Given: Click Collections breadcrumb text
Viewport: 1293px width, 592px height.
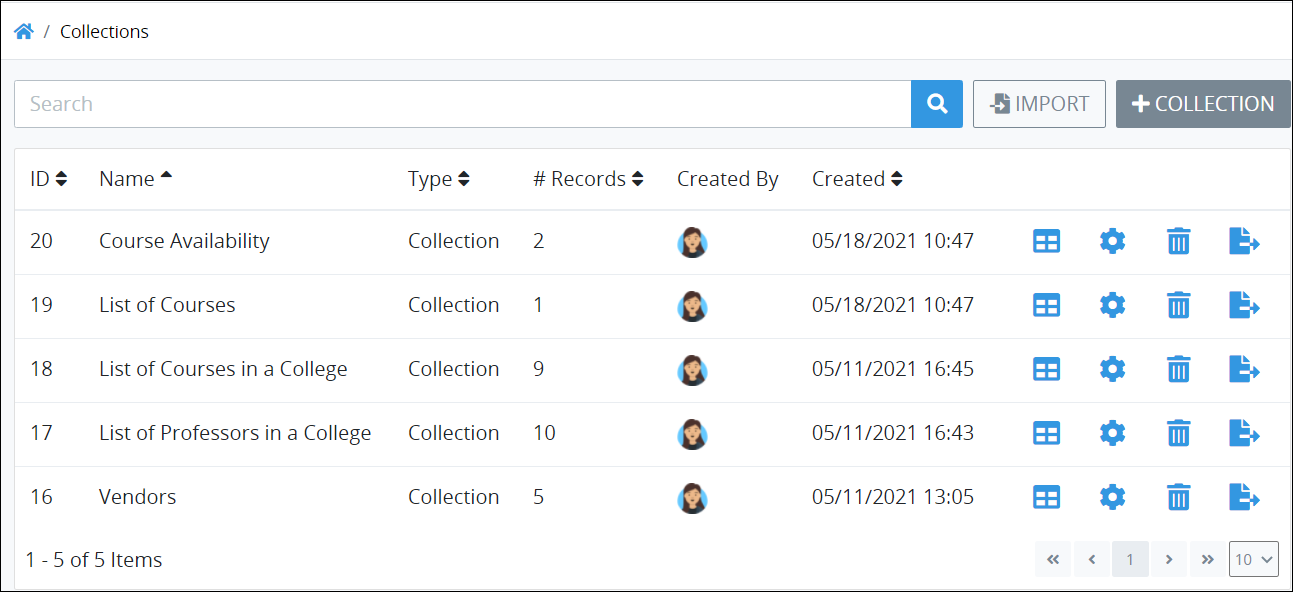Looking at the screenshot, I should tap(104, 31).
